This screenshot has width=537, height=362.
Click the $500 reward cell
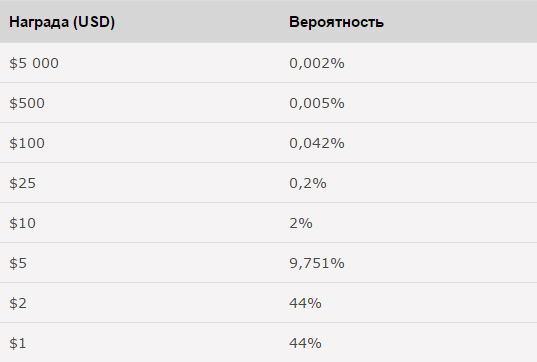point(27,103)
